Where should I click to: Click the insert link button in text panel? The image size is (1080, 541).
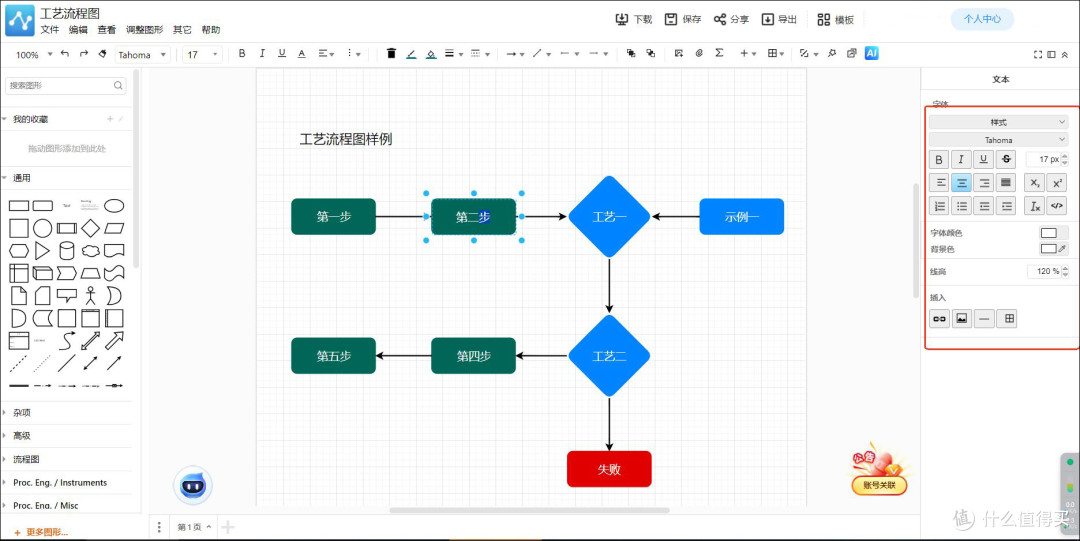[x=939, y=318]
